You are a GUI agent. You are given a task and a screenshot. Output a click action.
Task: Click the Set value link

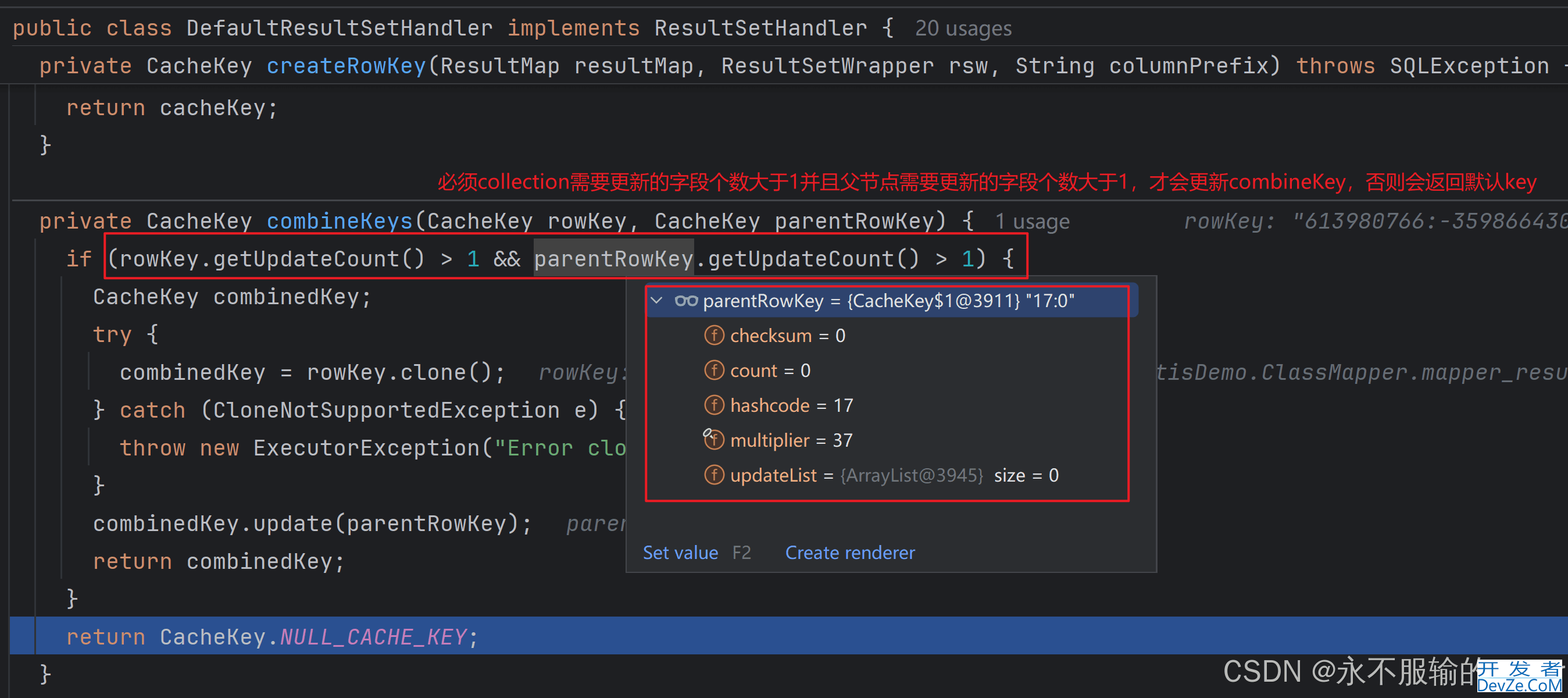(681, 553)
